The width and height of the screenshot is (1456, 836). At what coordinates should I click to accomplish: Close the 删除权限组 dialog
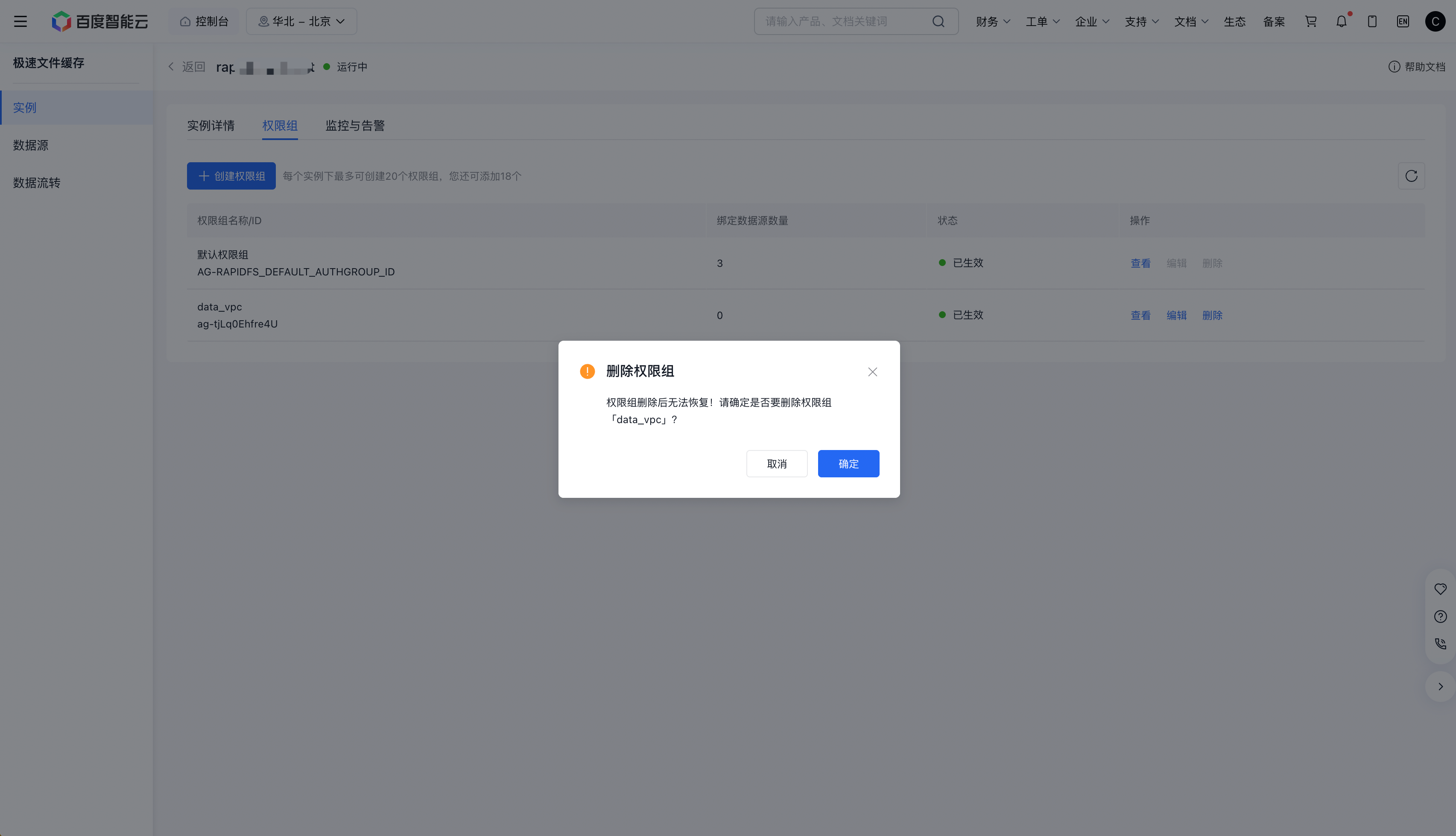coord(873,372)
